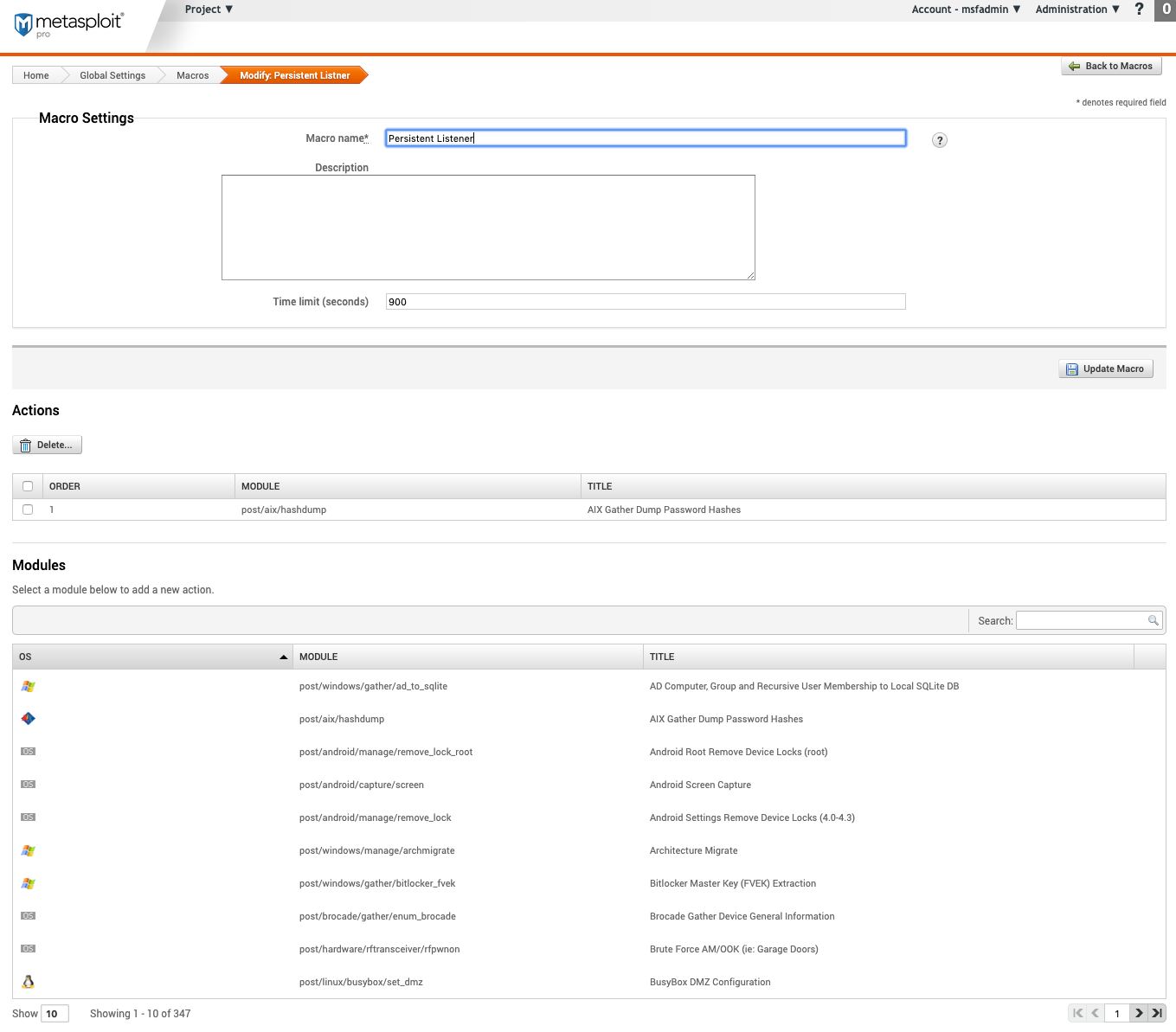Click the search magnifier icon in Modules
Screen dimensions: 1176x1032
(x=1153, y=620)
